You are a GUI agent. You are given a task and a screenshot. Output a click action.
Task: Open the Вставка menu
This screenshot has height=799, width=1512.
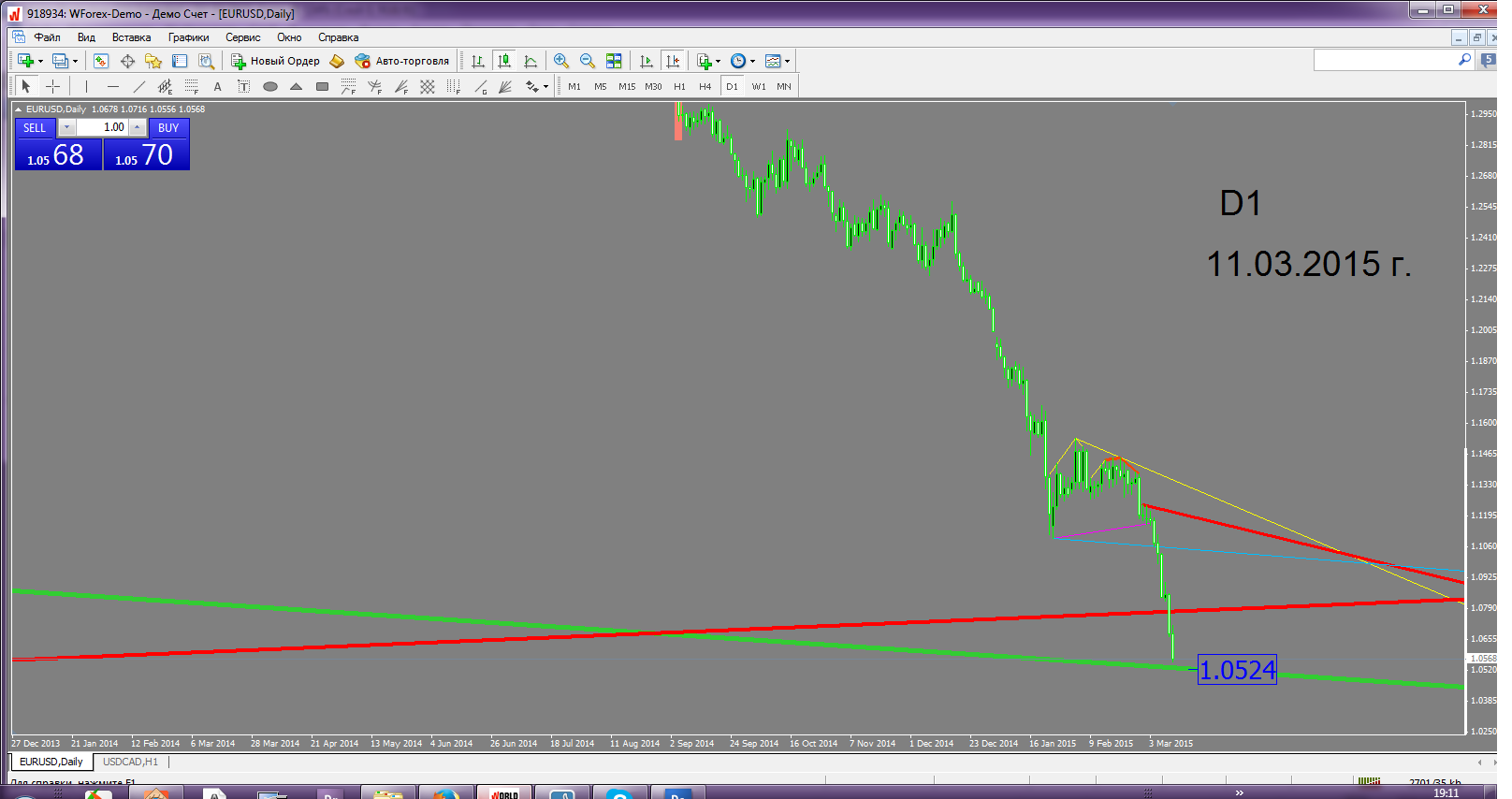tap(131, 37)
